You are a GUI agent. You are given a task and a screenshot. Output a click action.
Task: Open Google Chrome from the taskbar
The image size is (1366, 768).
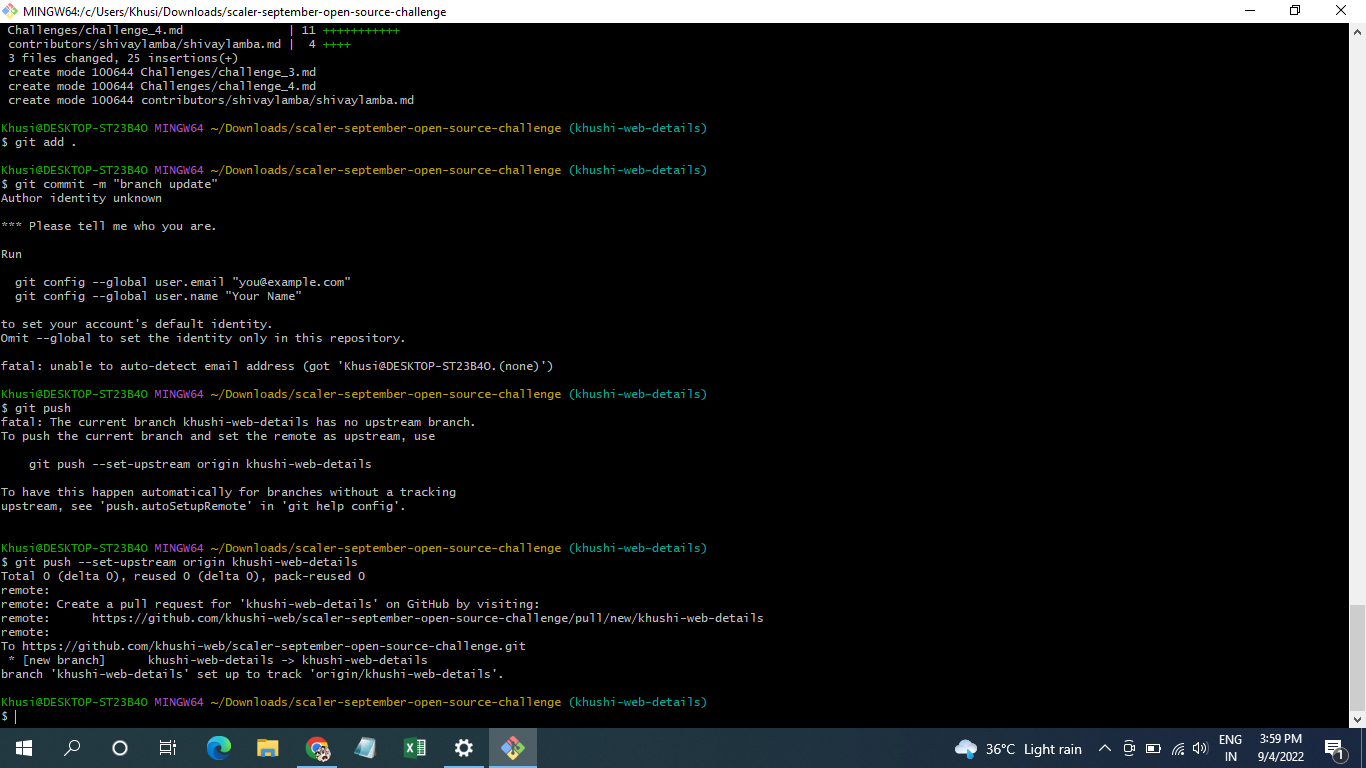(x=318, y=747)
